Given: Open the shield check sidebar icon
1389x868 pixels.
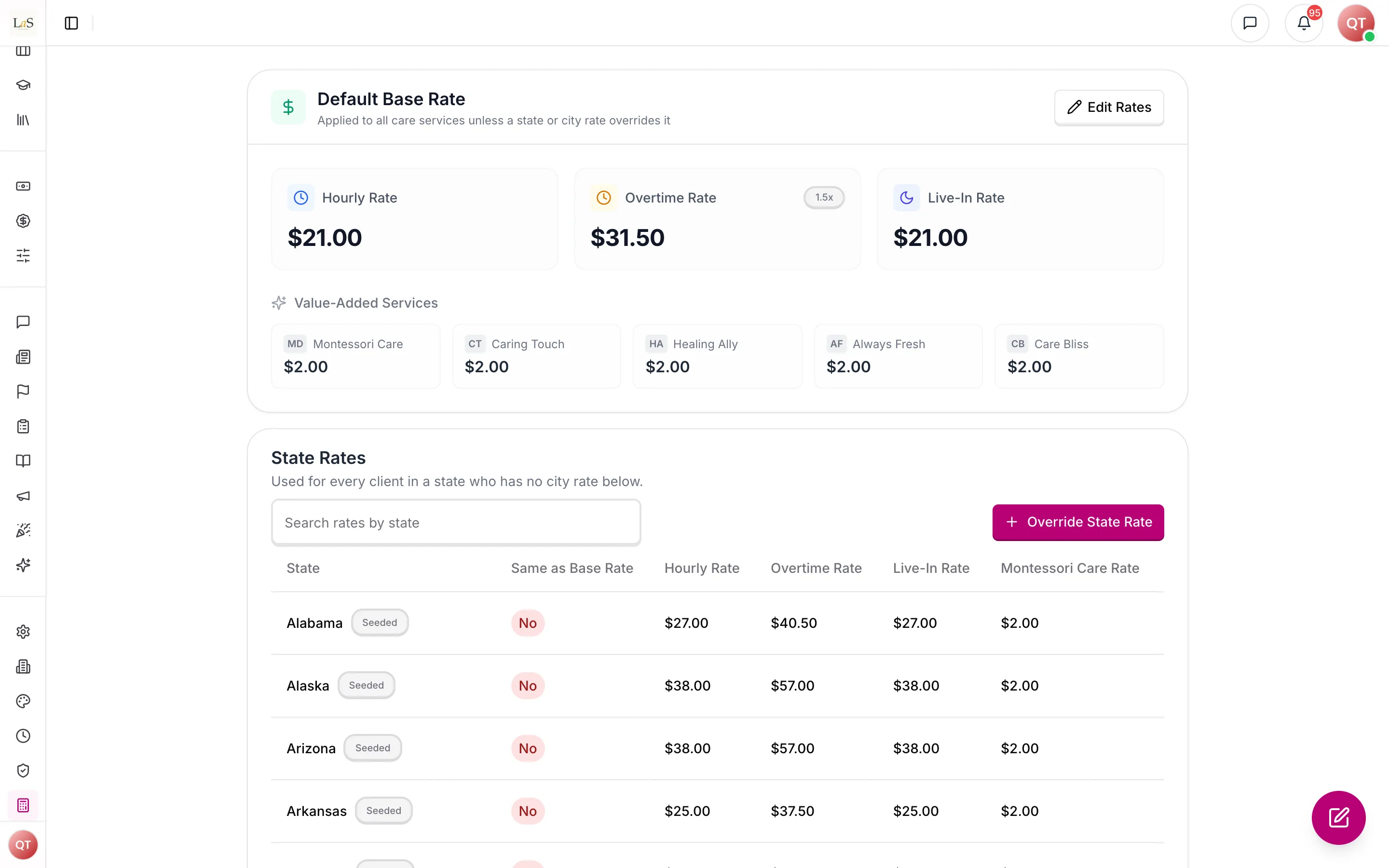Looking at the screenshot, I should pyautogui.click(x=23, y=771).
